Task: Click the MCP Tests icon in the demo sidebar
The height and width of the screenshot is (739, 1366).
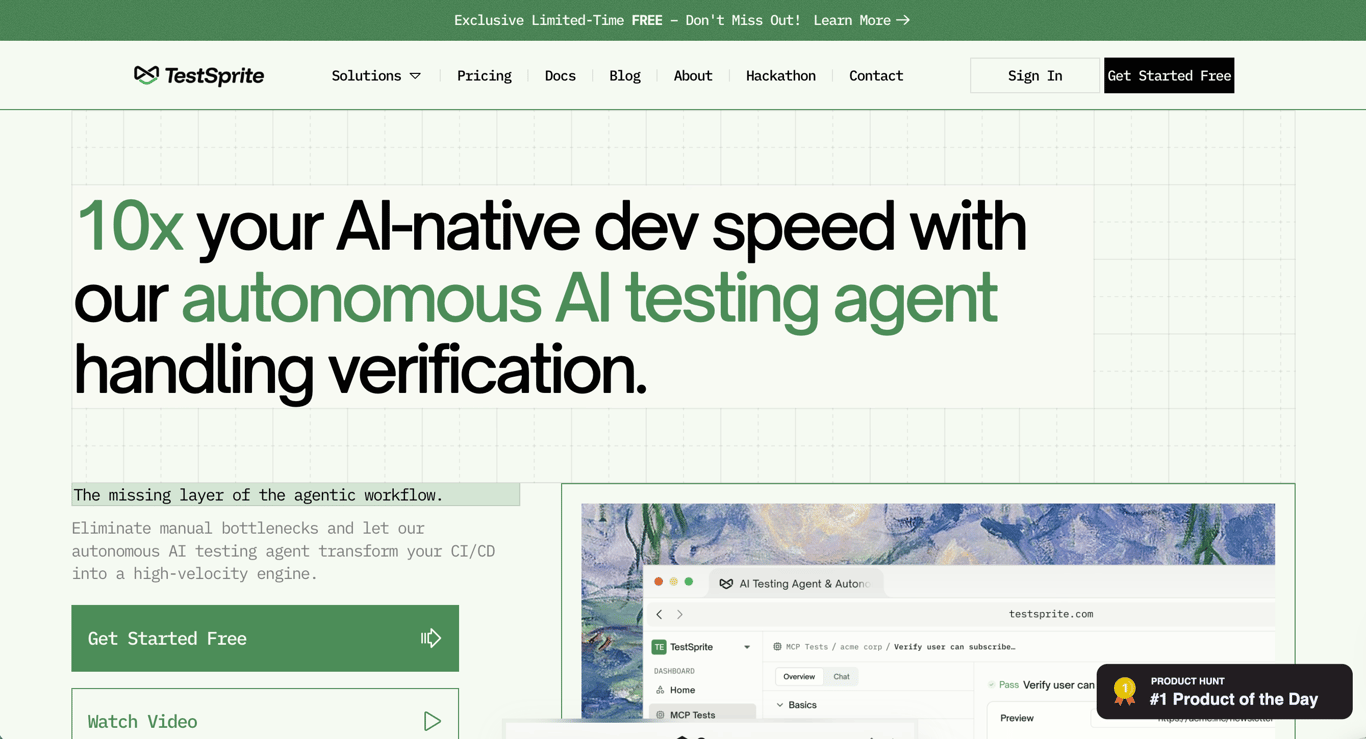Action: point(660,715)
